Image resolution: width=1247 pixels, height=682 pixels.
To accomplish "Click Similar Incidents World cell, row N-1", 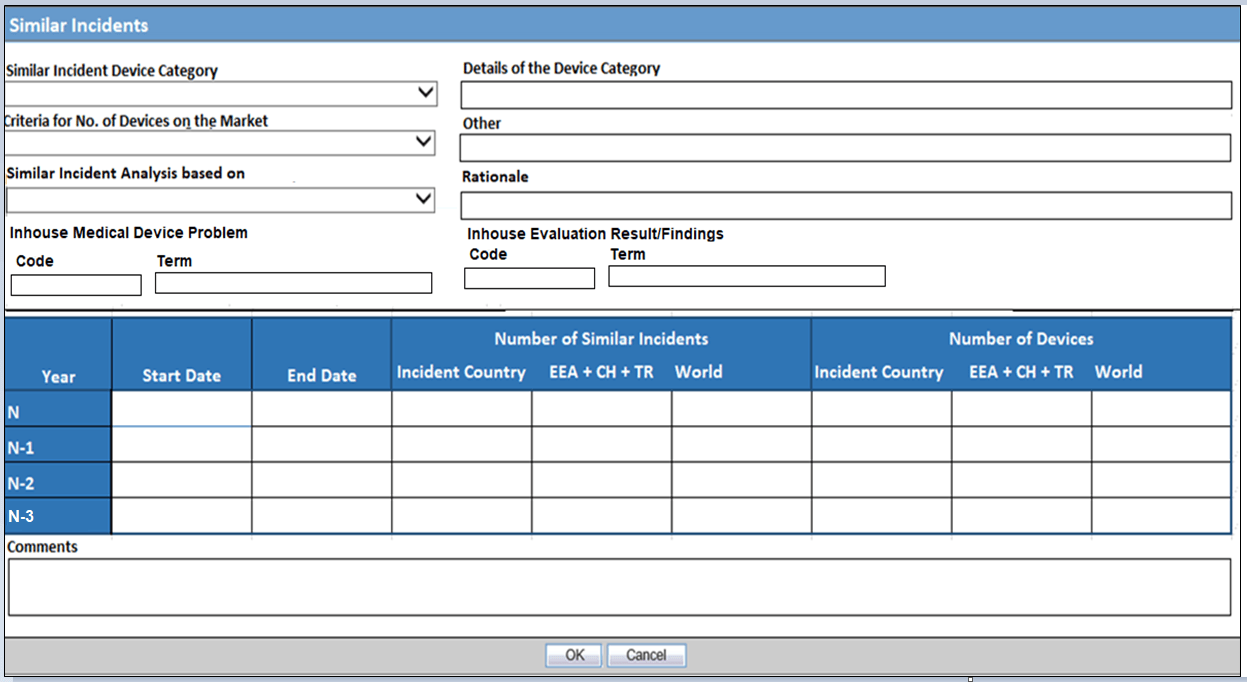I will pyautogui.click(x=741, y=444).
